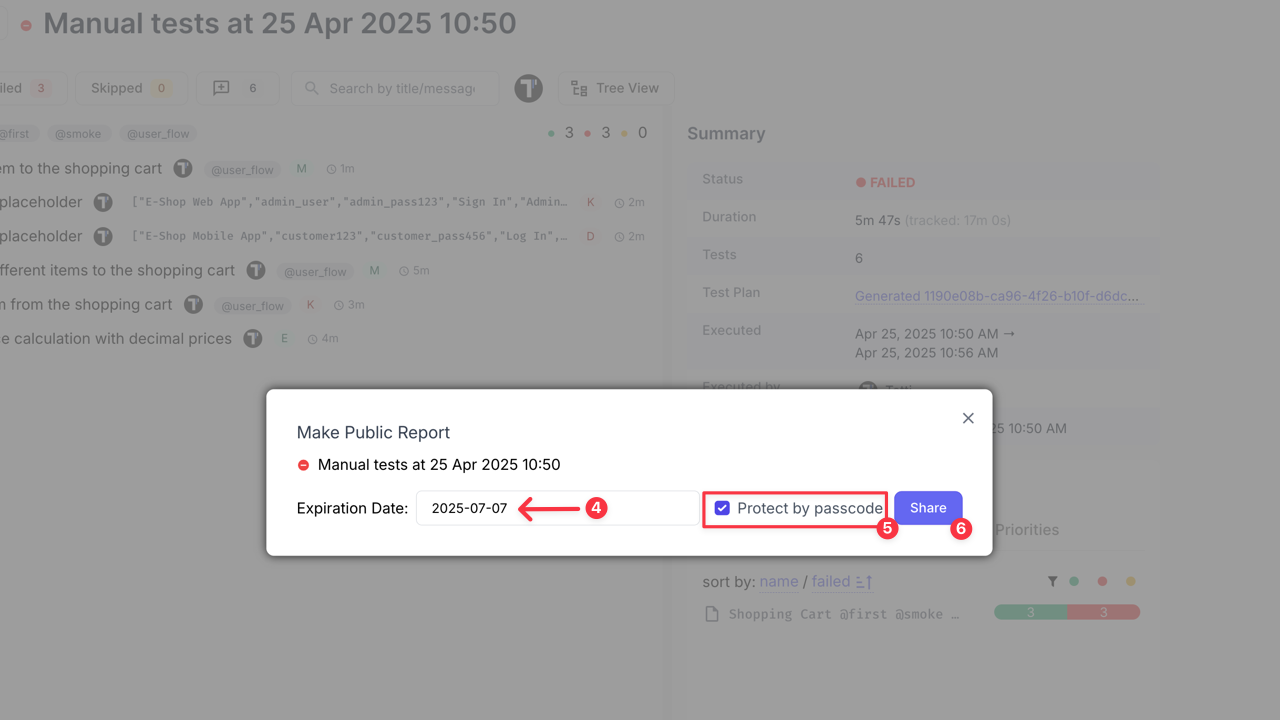Click the T artifact icon on the shopping cart test
This screenshot has height=720, width=1280.
point(183,168)
